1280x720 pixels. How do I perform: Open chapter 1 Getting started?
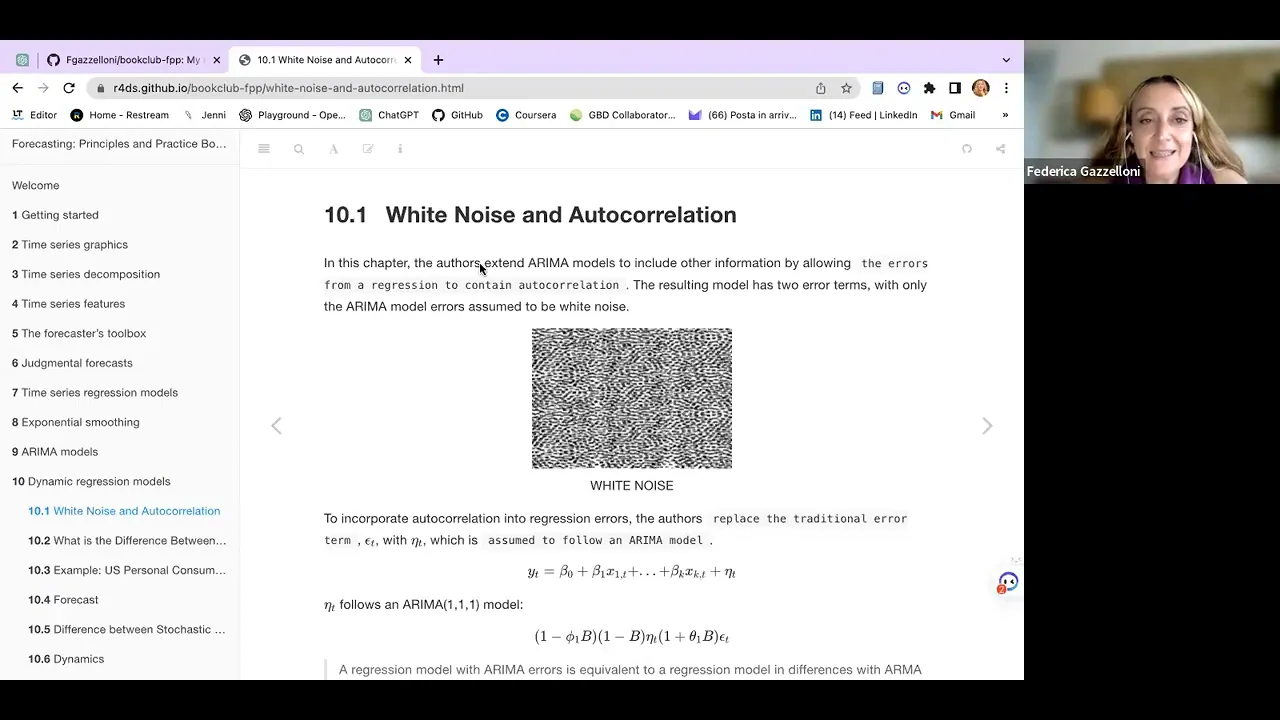55,215
